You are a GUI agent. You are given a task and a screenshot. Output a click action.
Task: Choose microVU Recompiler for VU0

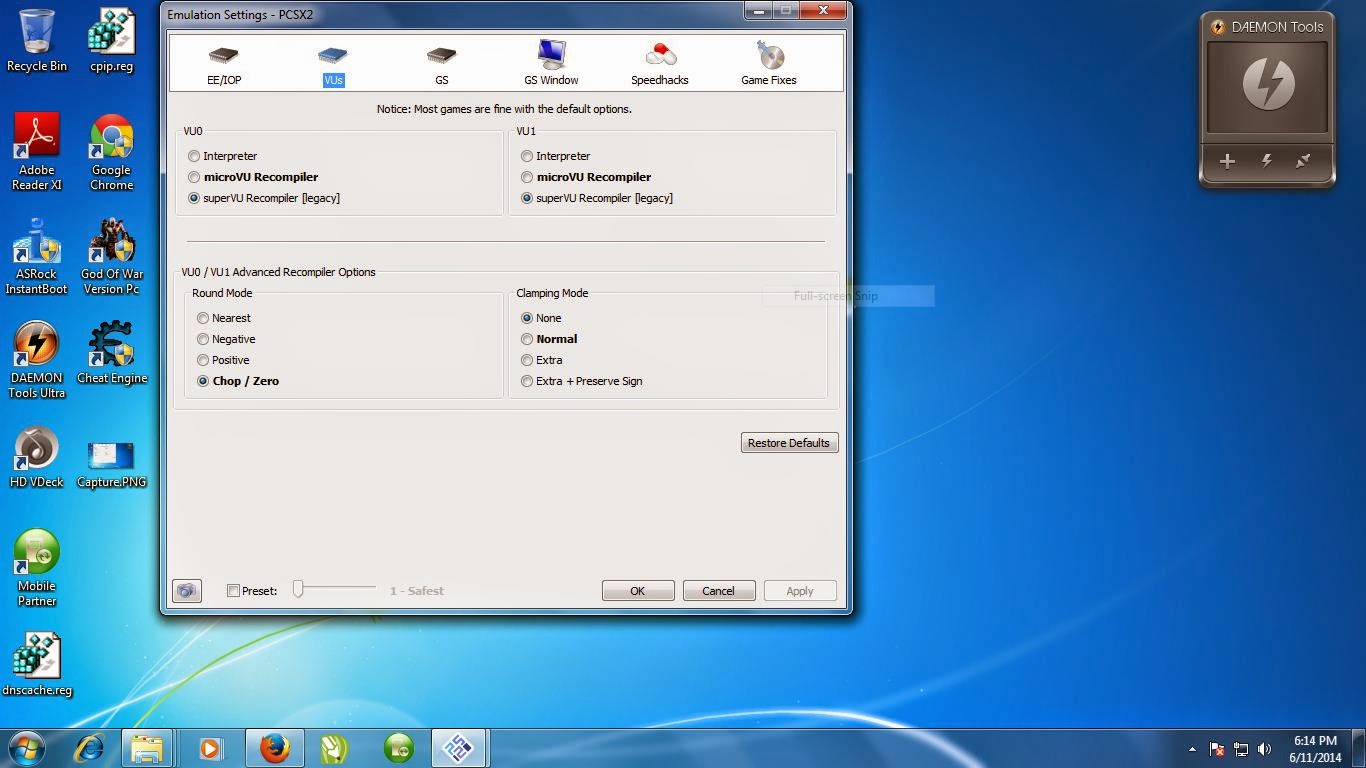pos(252,177)
